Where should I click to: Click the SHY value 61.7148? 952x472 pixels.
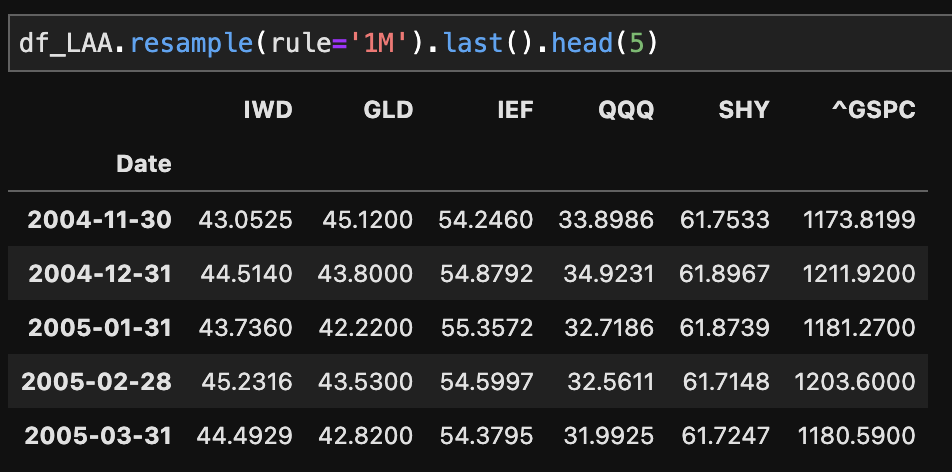(726, 382)
